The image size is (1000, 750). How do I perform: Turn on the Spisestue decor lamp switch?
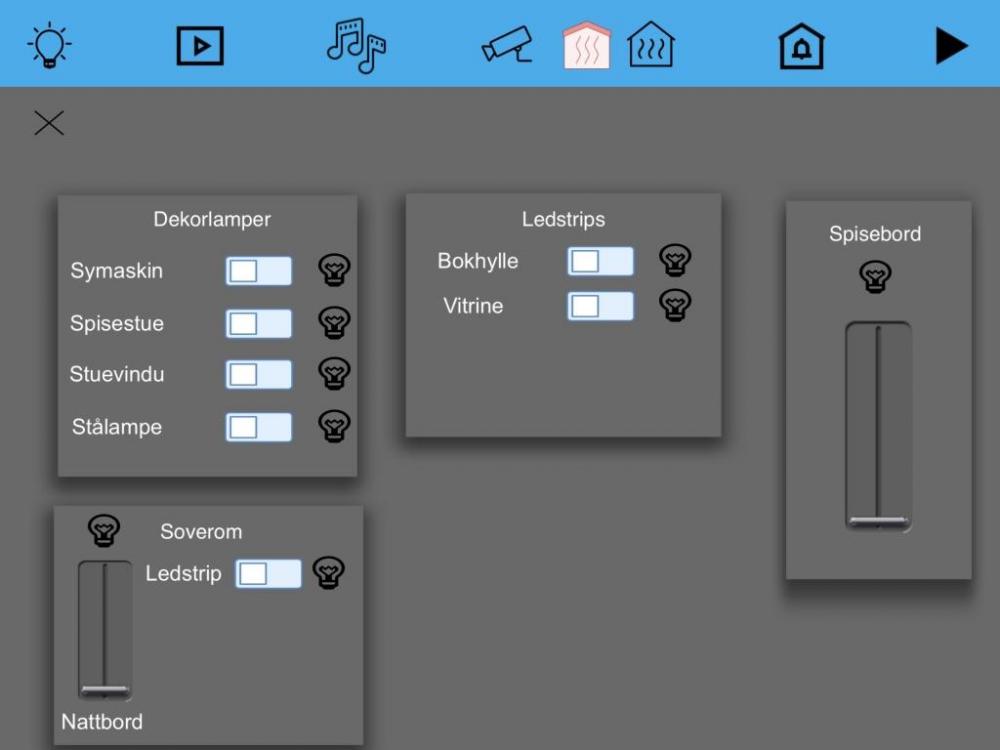[259, 323]
